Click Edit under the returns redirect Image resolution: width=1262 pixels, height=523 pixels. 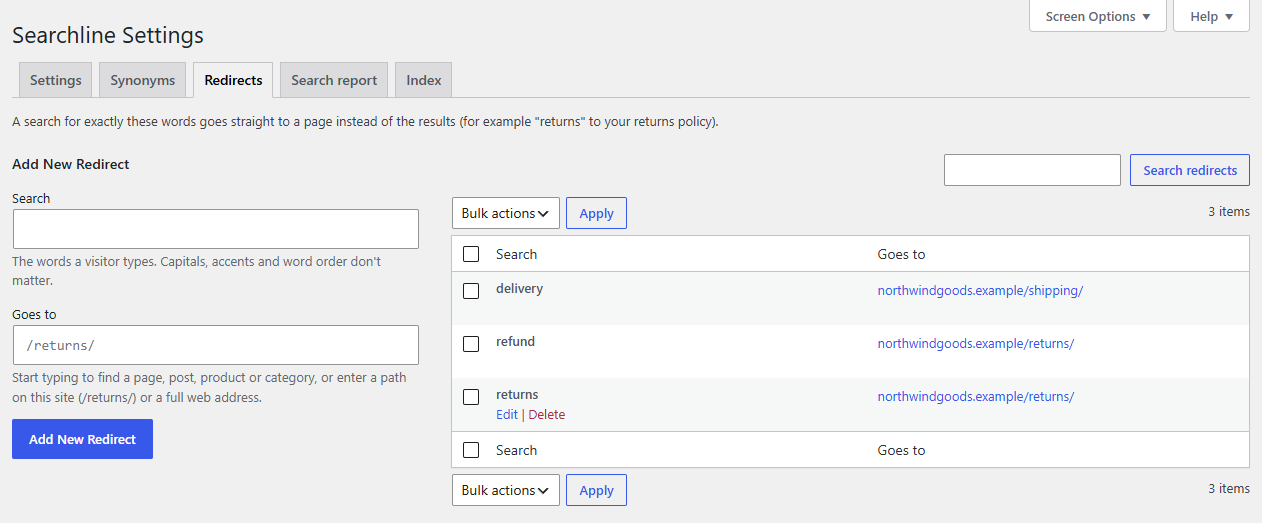507,415
